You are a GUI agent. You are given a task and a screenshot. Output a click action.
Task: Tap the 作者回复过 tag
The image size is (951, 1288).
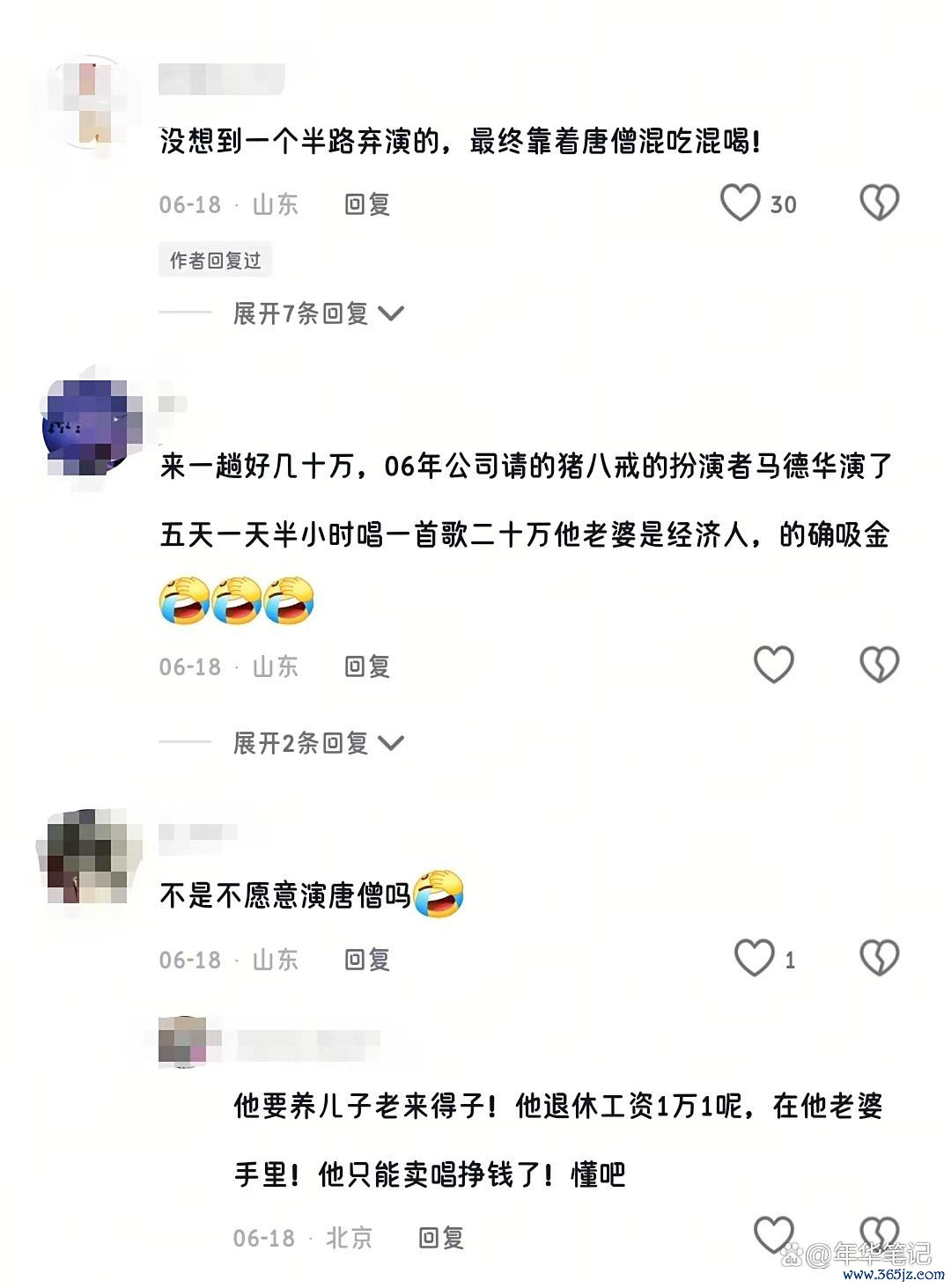click(216, 261)
